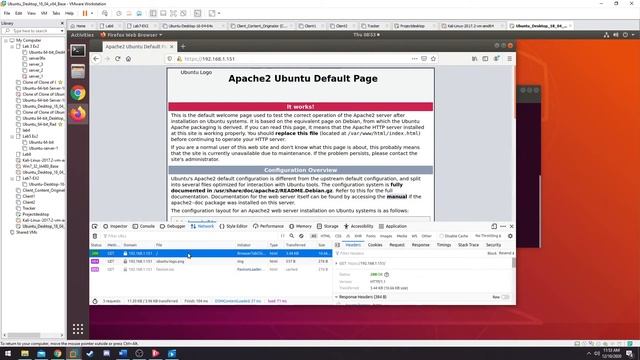Enable the Images request filter

tap(386, 236)
